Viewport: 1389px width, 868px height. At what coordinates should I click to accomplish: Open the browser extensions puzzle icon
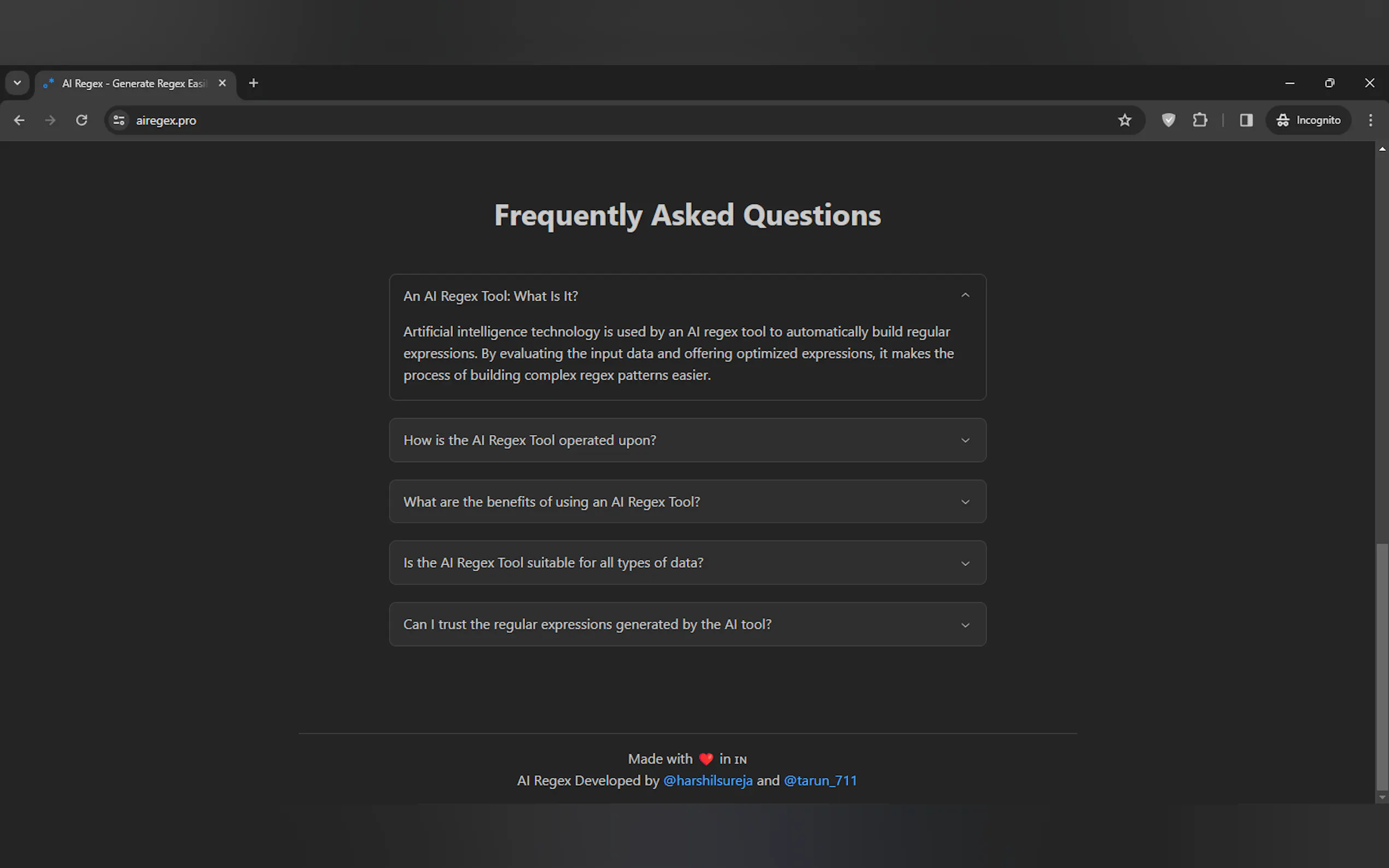(1199, 120)
